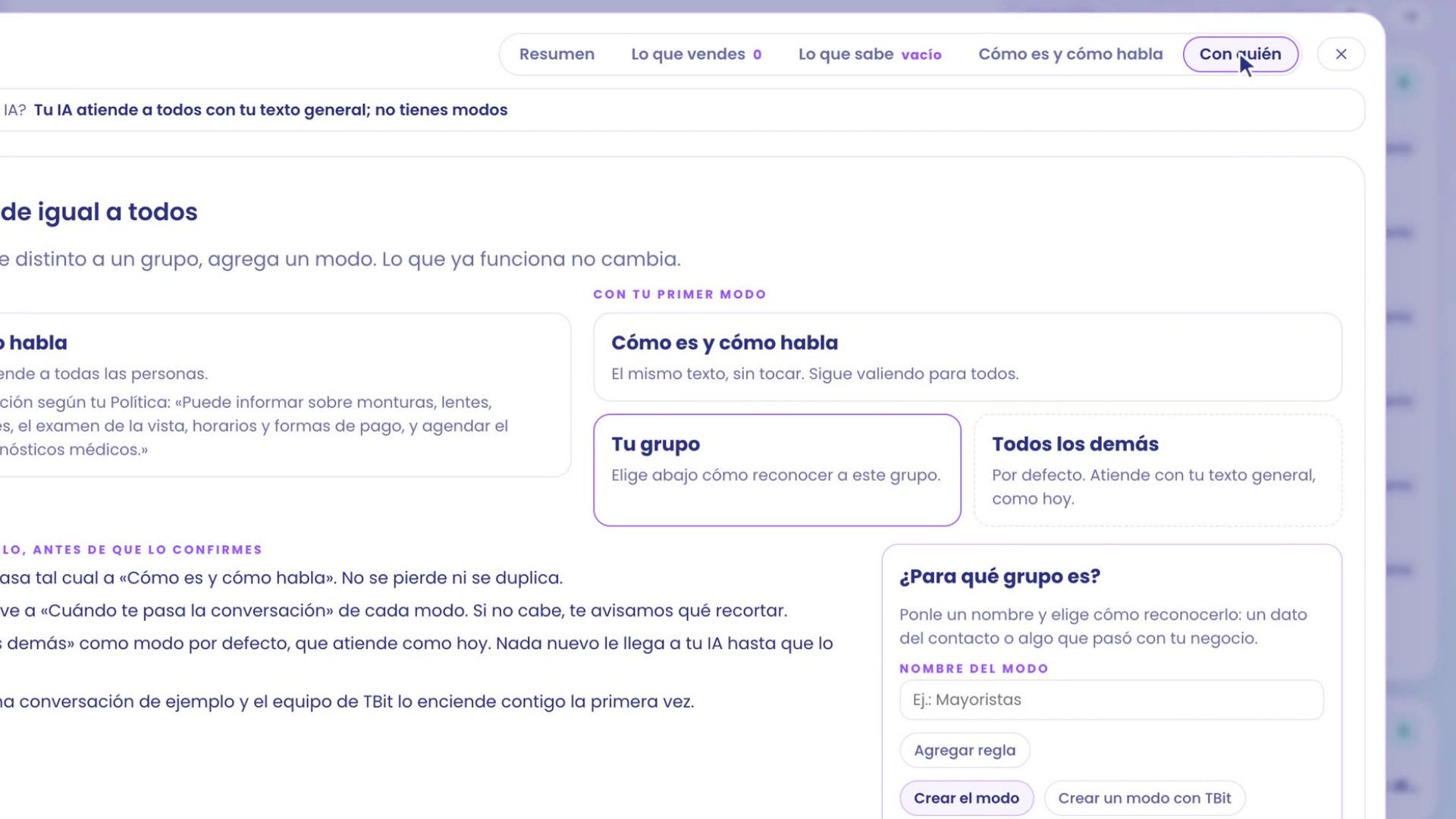Click the 'de igual a todos' heading
The image size is (1456, 819).
tap(99, 212)
